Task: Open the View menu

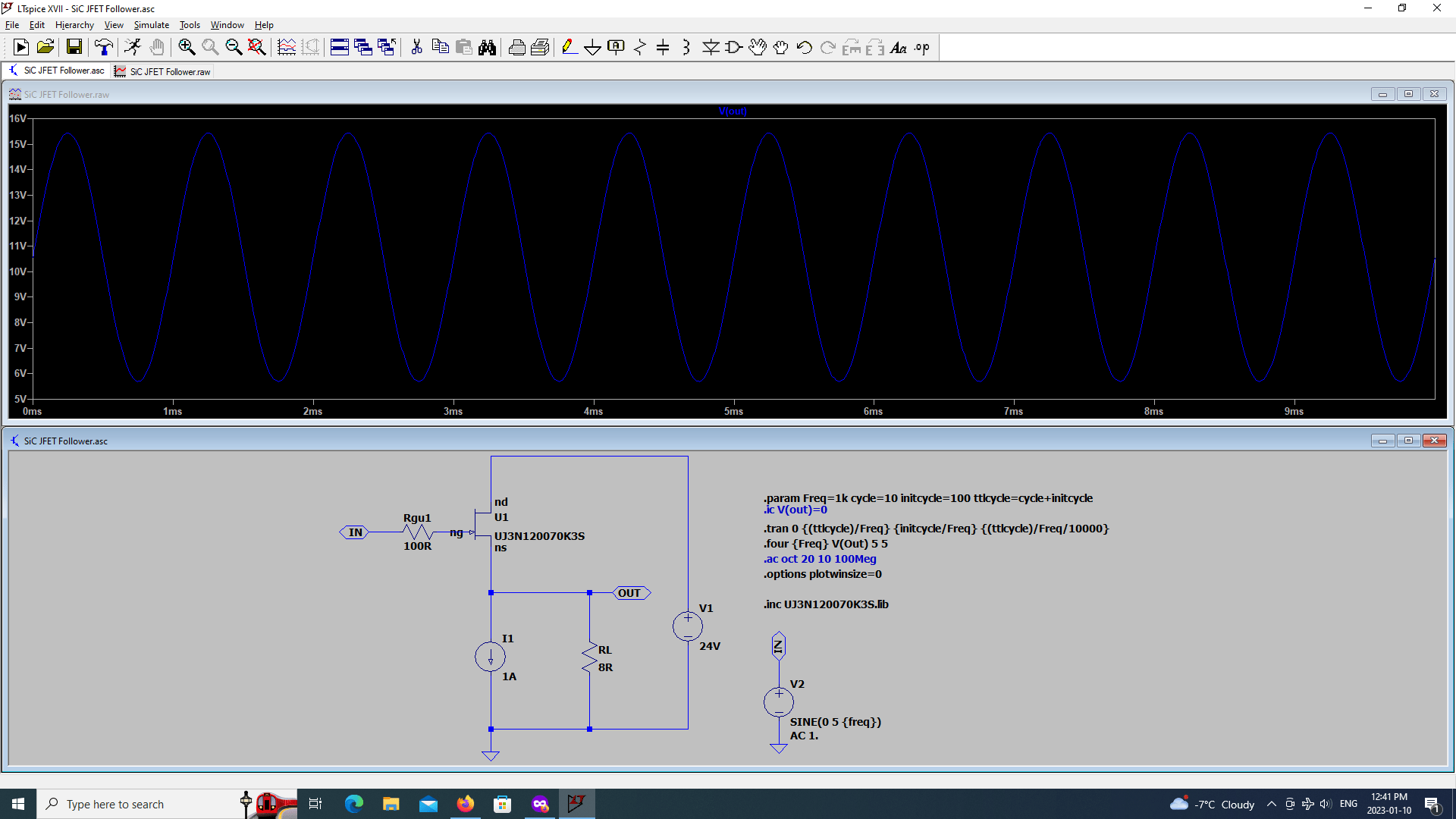Action: [114, 25]
